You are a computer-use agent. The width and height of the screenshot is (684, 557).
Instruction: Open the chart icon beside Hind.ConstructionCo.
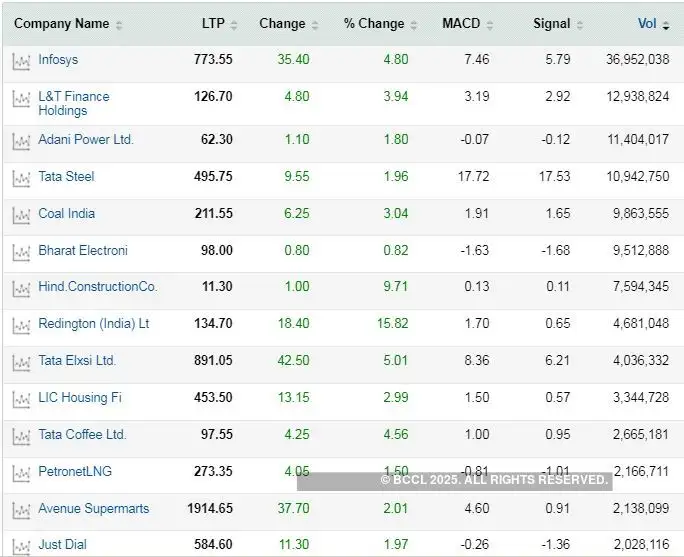21,289
